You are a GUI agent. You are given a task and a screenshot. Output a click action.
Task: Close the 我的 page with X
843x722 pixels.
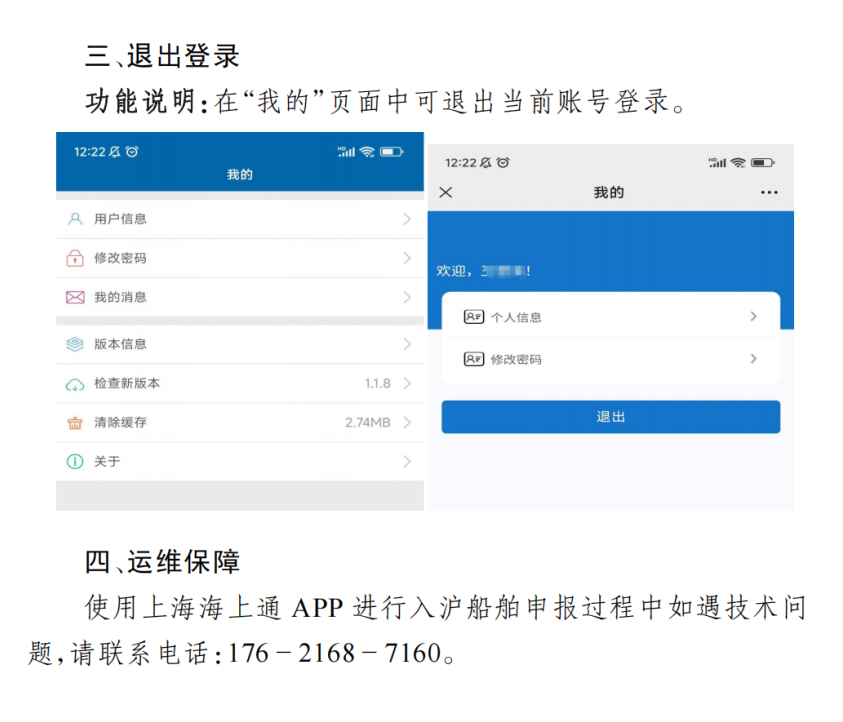[446, 192]
